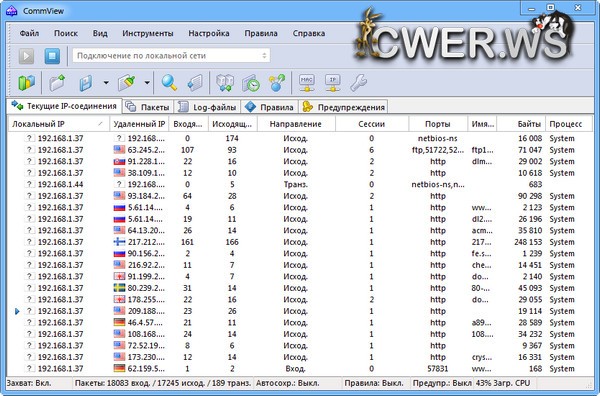Screen dimensions: 600x396
Task: Sort by Удаленный IP column header
Action: [x=139, y=124]
